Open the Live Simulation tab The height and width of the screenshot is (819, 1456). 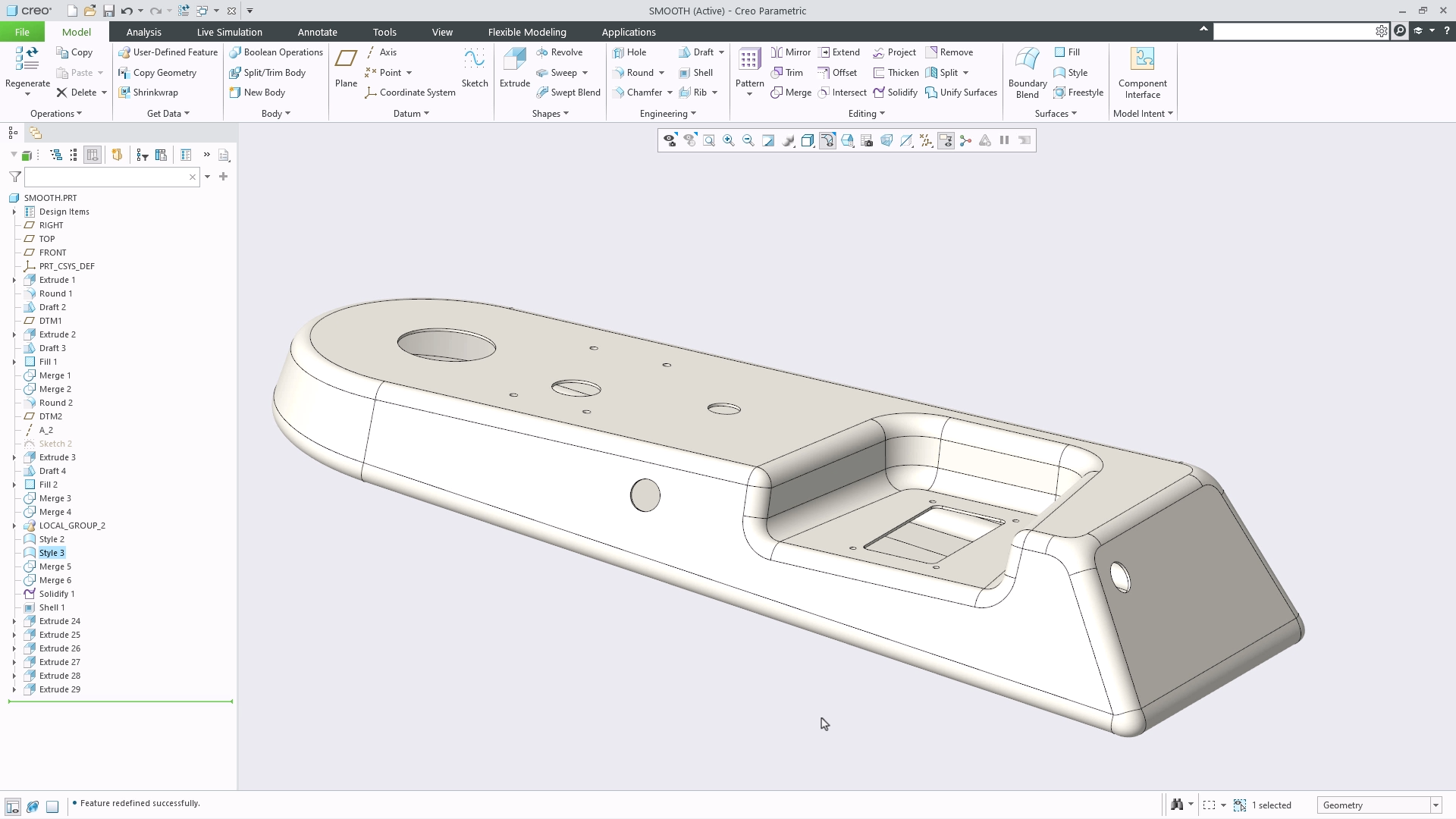click(229, 32)
